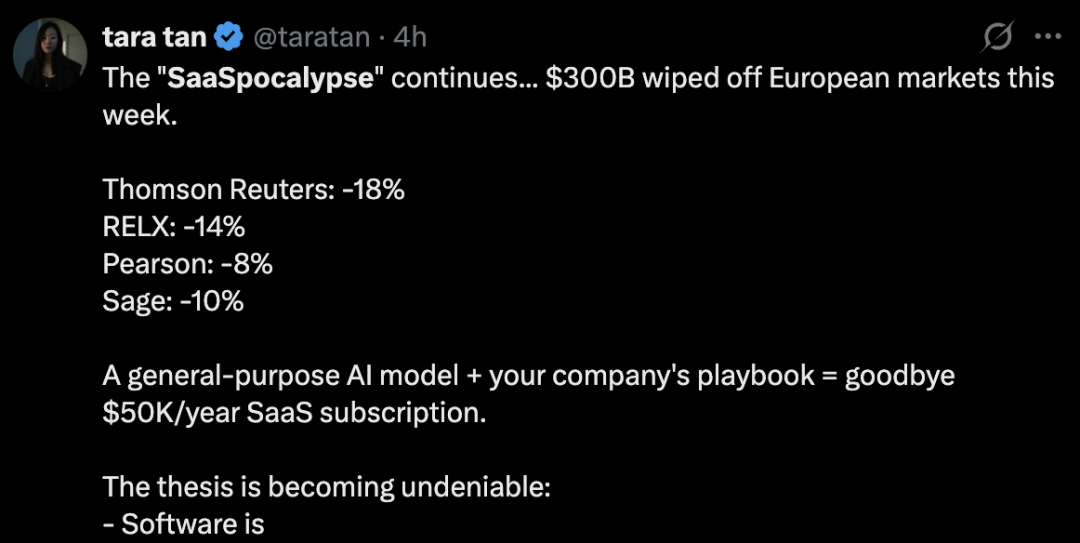The height and width of the screenshot is (543, 1080).
Task: Open the @taratan handle link
Action: point(312,38)
